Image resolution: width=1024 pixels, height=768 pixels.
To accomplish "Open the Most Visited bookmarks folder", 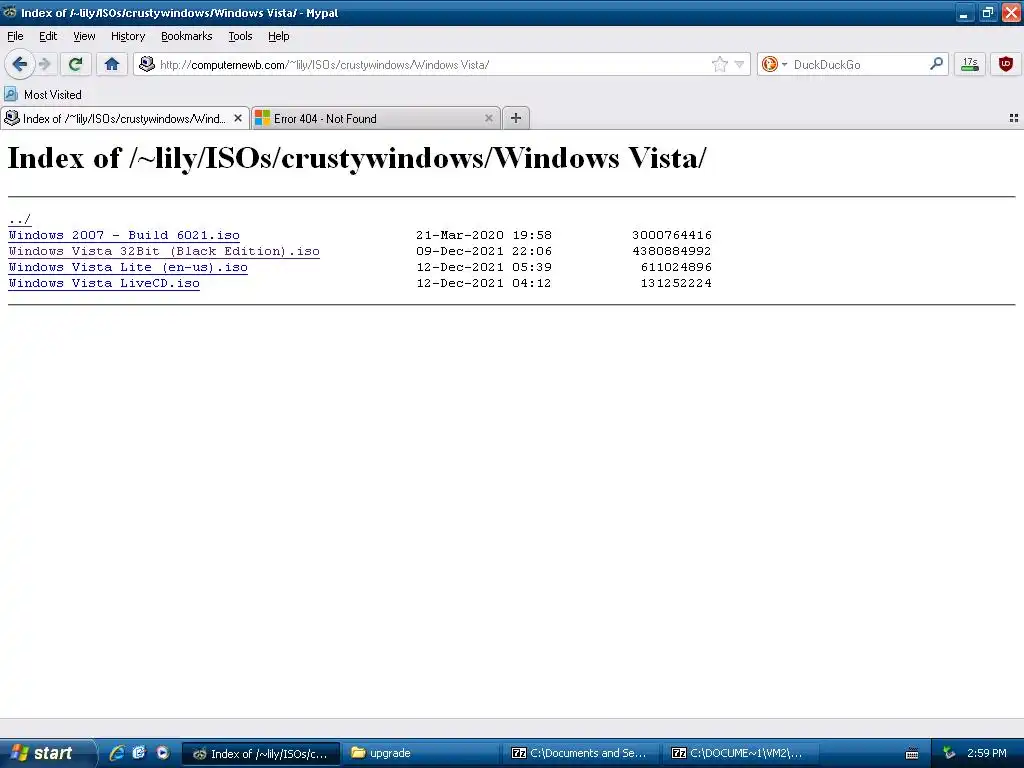I will click(x=43, y=95).
